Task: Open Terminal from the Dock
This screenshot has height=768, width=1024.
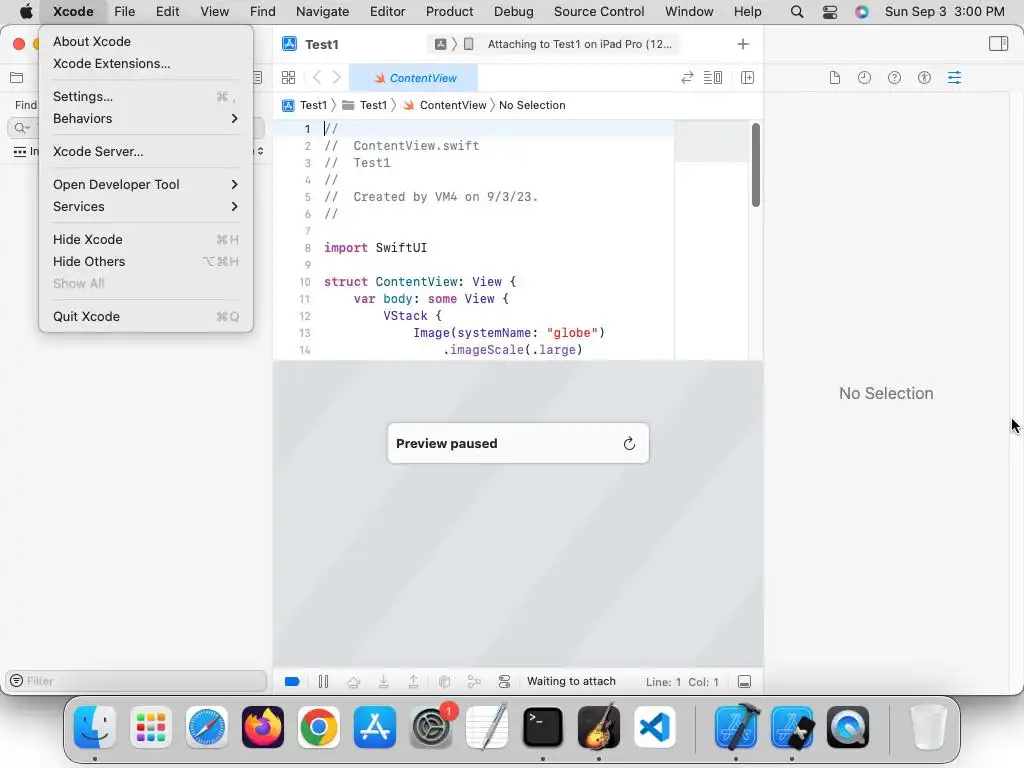Action: [x=543, y=727]
